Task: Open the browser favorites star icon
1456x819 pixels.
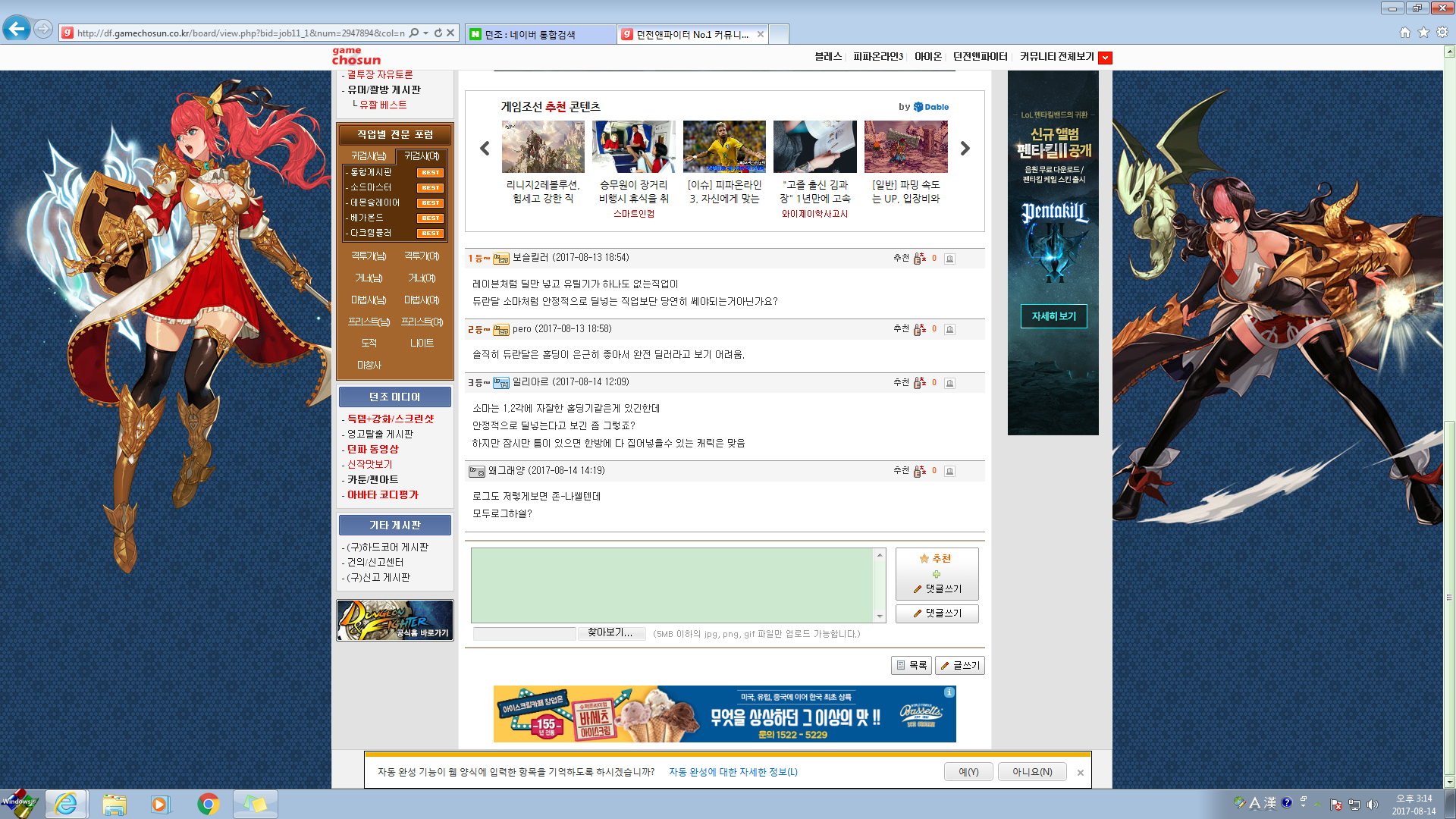Action: (x=1423, y=33)
